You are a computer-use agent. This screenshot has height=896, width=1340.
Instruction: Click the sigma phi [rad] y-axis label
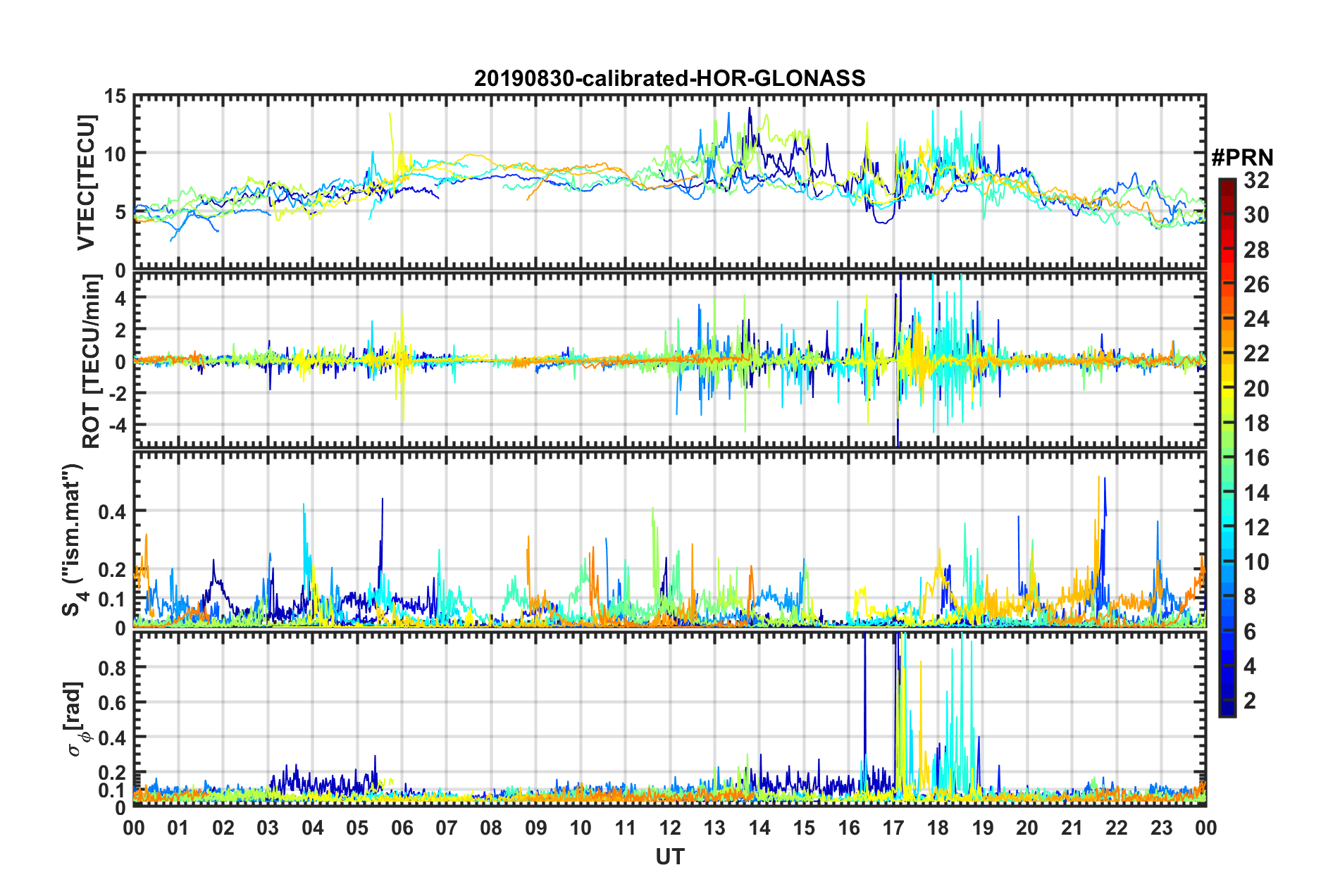pos(76,719)
